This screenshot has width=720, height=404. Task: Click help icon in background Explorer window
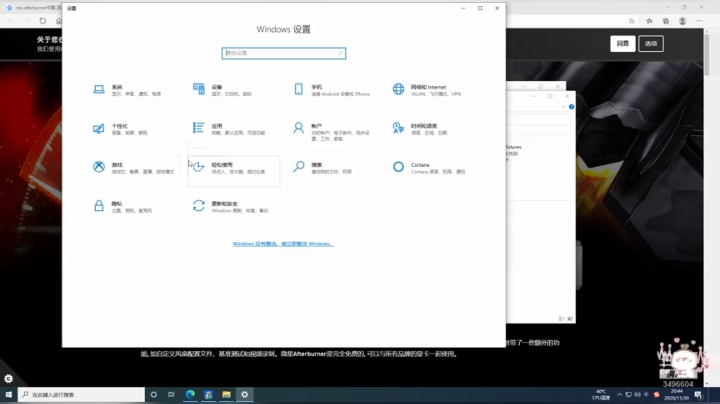coord(571,107)
